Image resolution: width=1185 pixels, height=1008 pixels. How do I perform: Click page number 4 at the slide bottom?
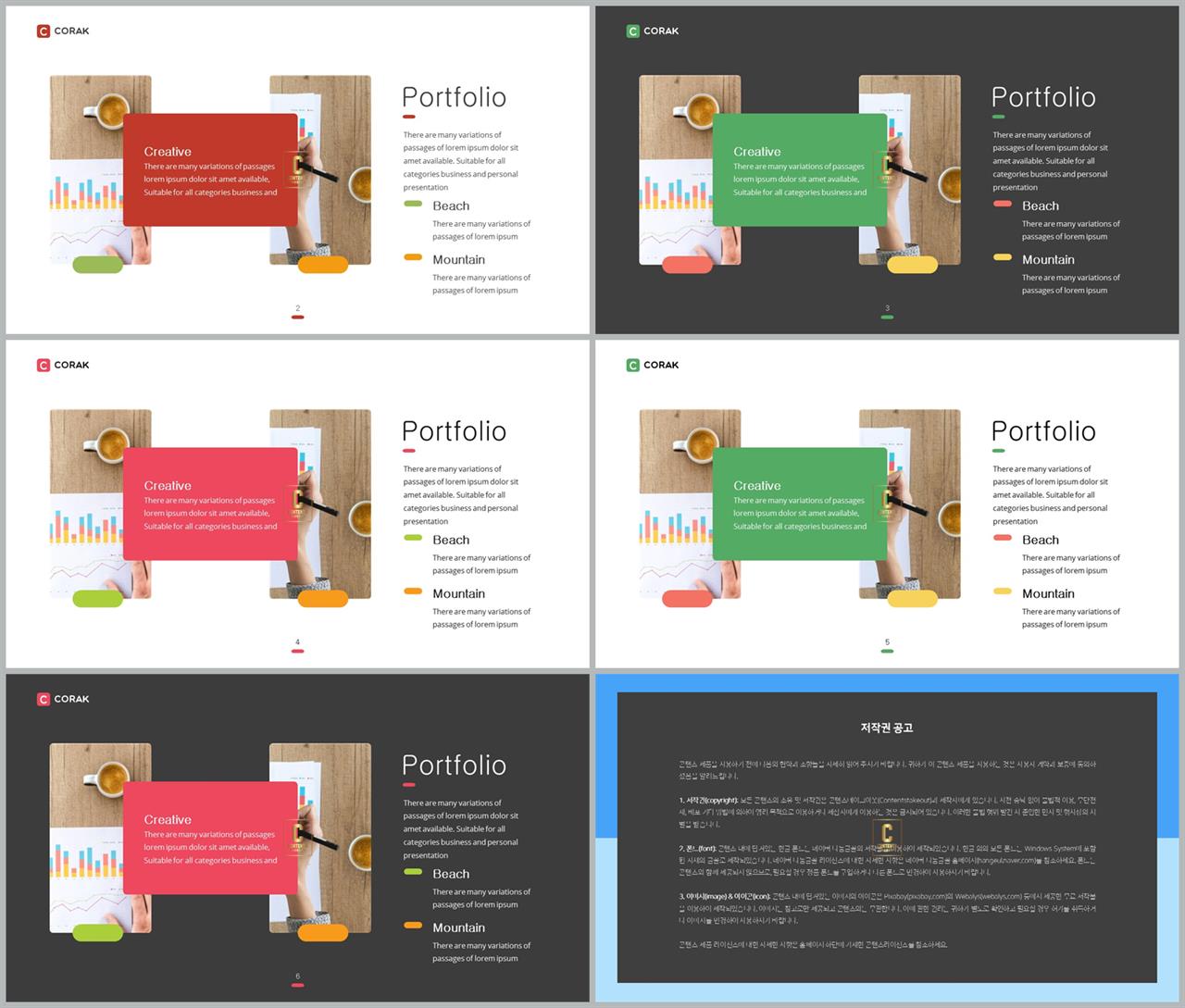[x=297, y=642]
